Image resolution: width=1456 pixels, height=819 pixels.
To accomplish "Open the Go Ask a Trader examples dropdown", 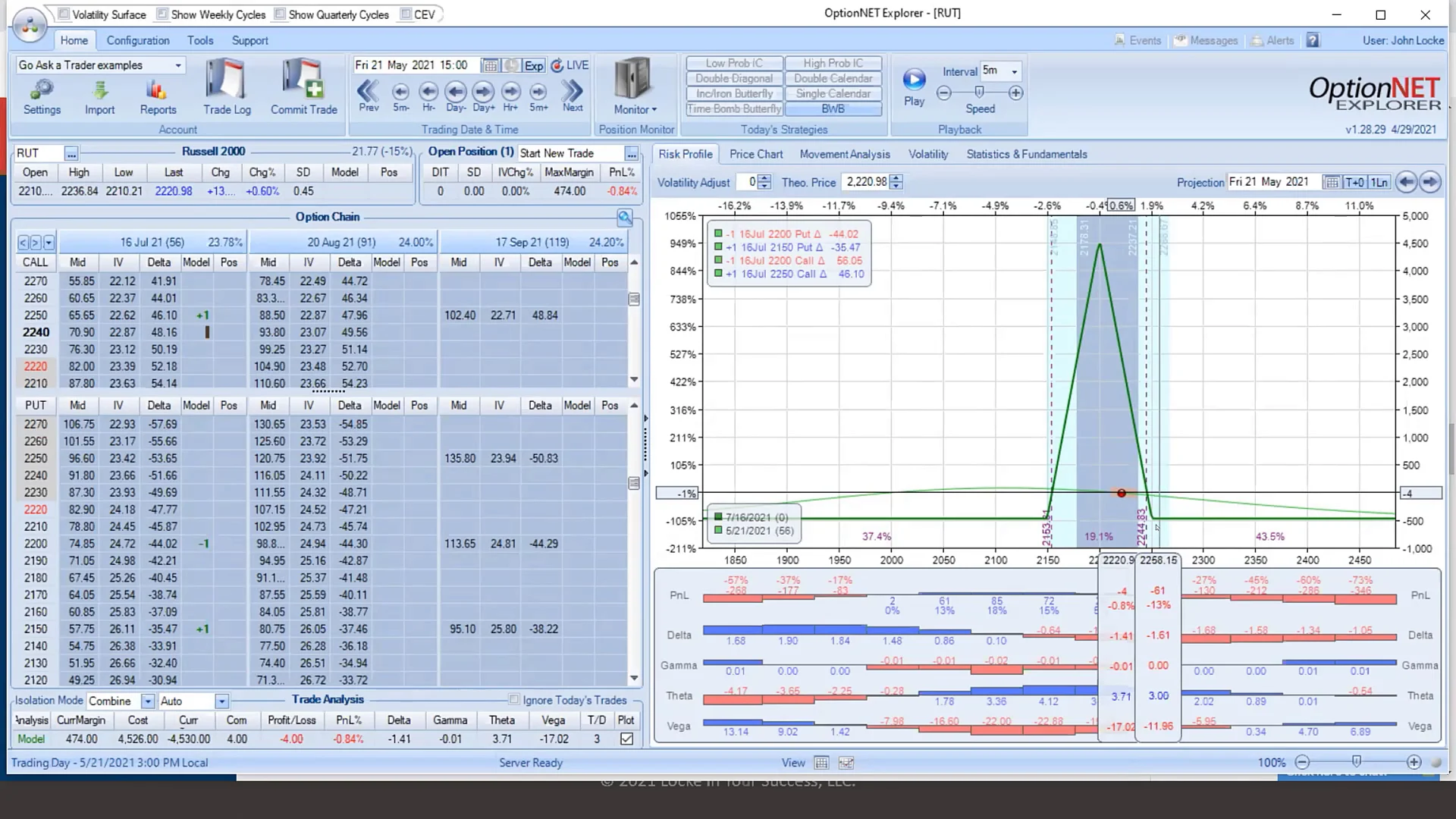I will coord(178,66).
